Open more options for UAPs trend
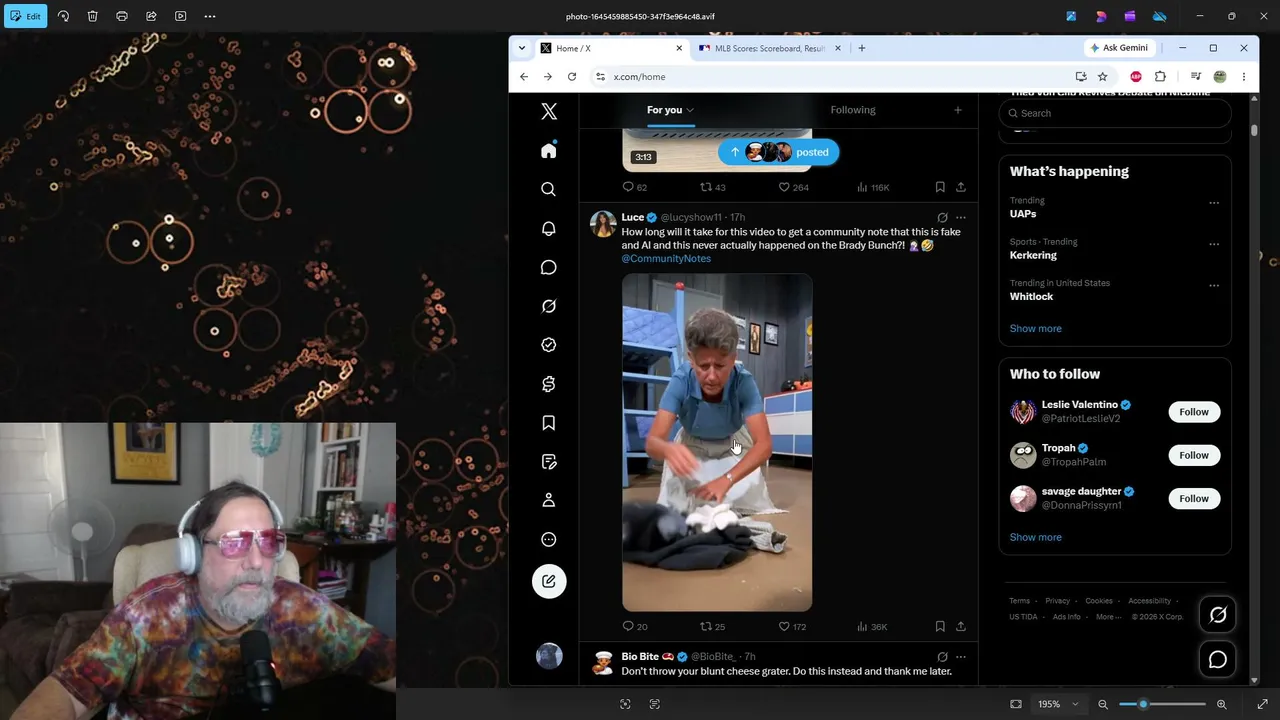 point(1214,203)
